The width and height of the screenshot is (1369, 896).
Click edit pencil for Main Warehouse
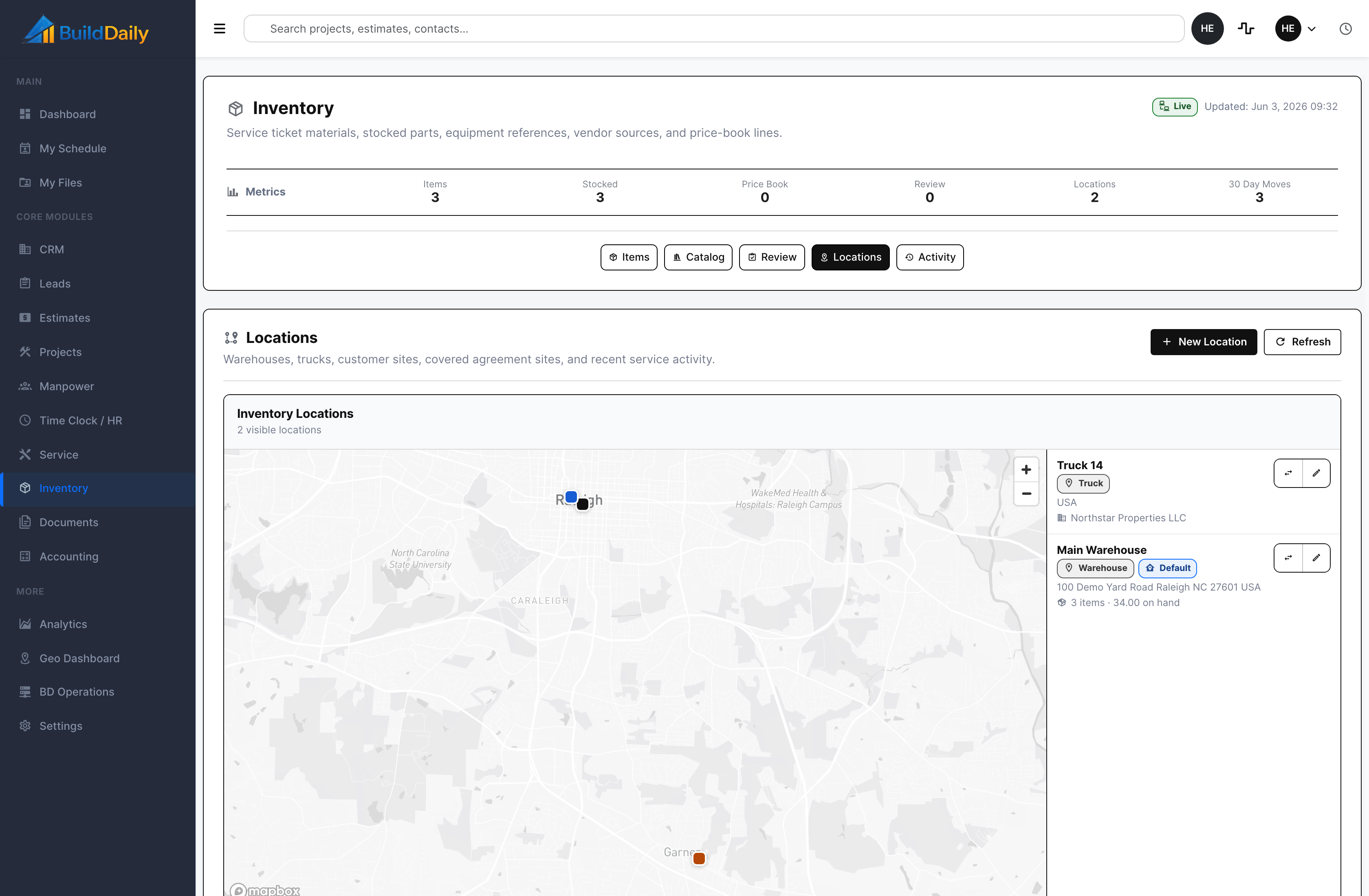coord(1316,557)
